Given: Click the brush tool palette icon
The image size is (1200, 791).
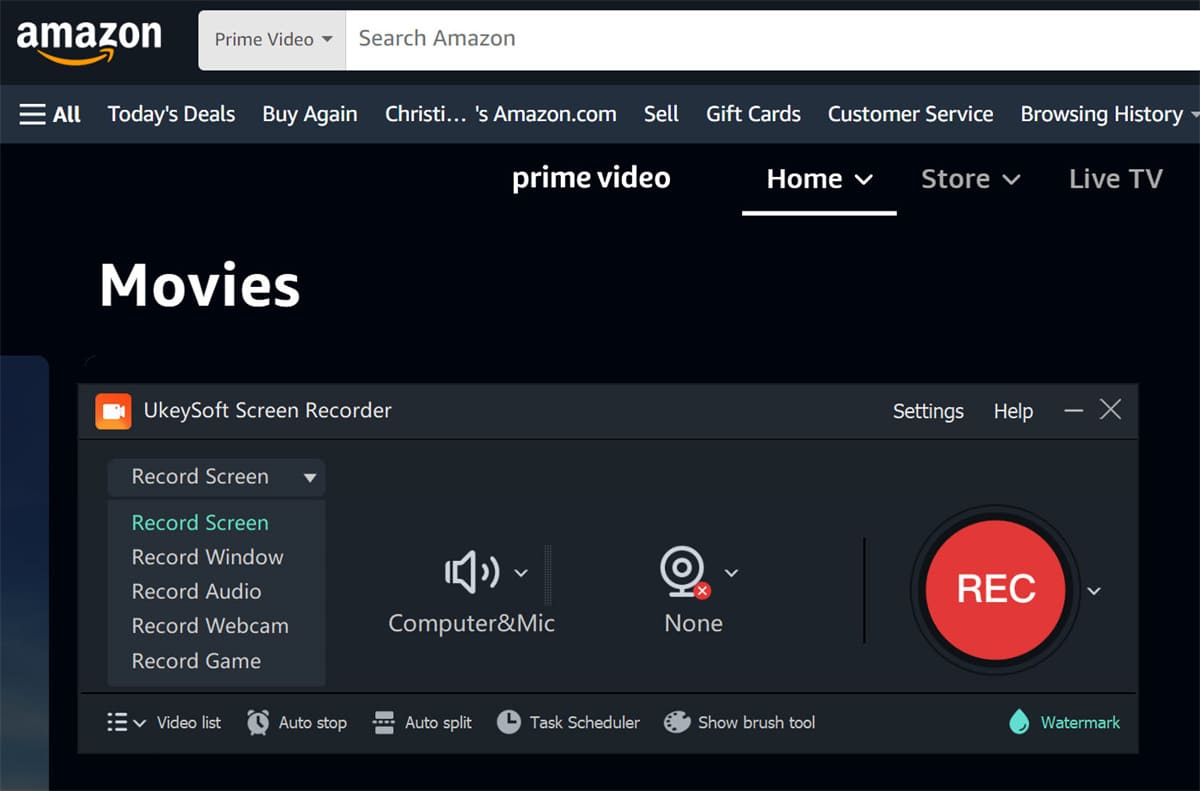Looking at the screenshot, I should pos(677,722).
